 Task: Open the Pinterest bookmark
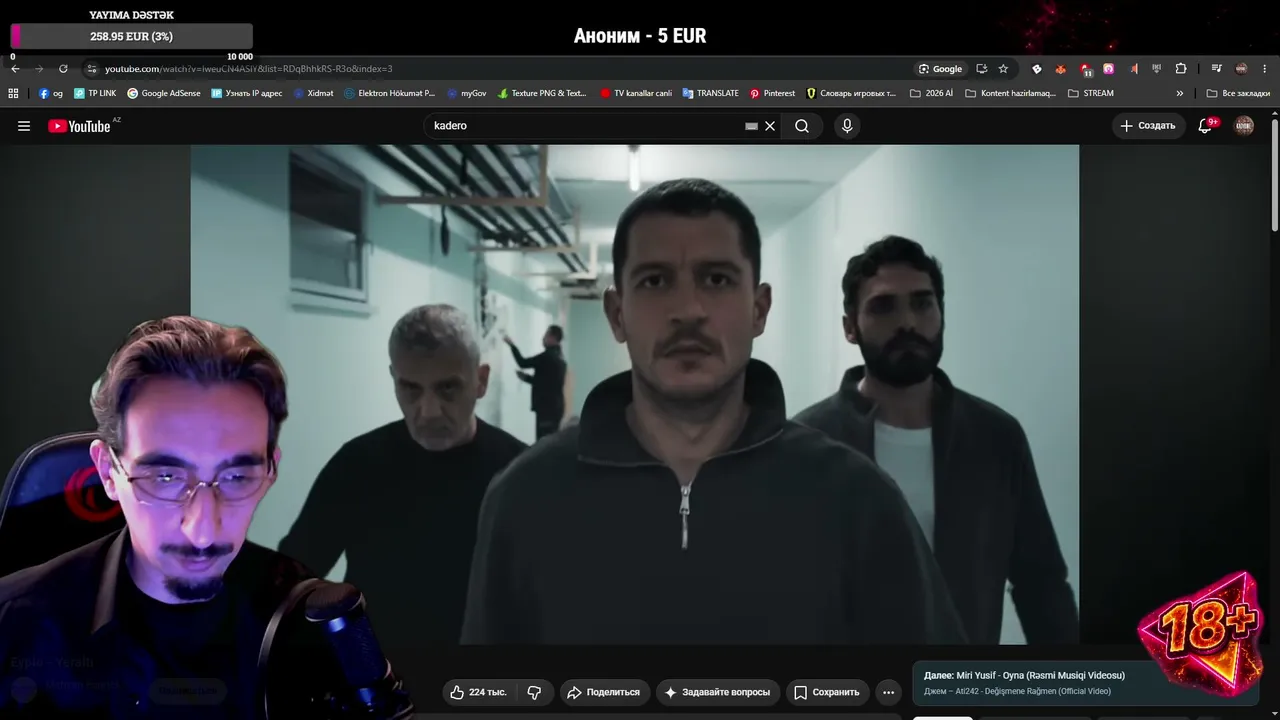point(772,93)
